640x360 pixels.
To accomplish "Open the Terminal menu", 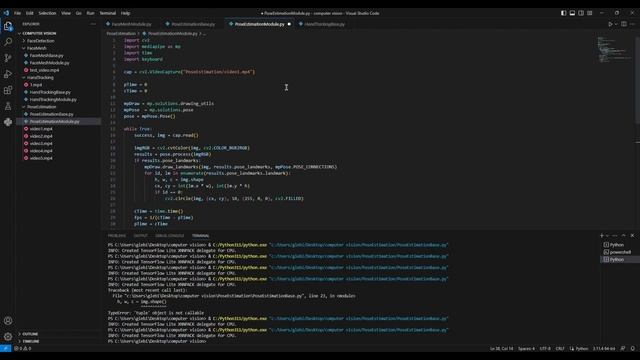I will (x=108, y=13).
